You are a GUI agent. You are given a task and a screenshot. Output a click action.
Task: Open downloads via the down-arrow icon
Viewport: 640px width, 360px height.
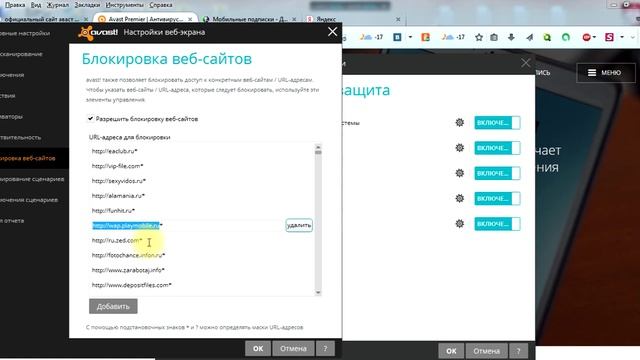511,38
